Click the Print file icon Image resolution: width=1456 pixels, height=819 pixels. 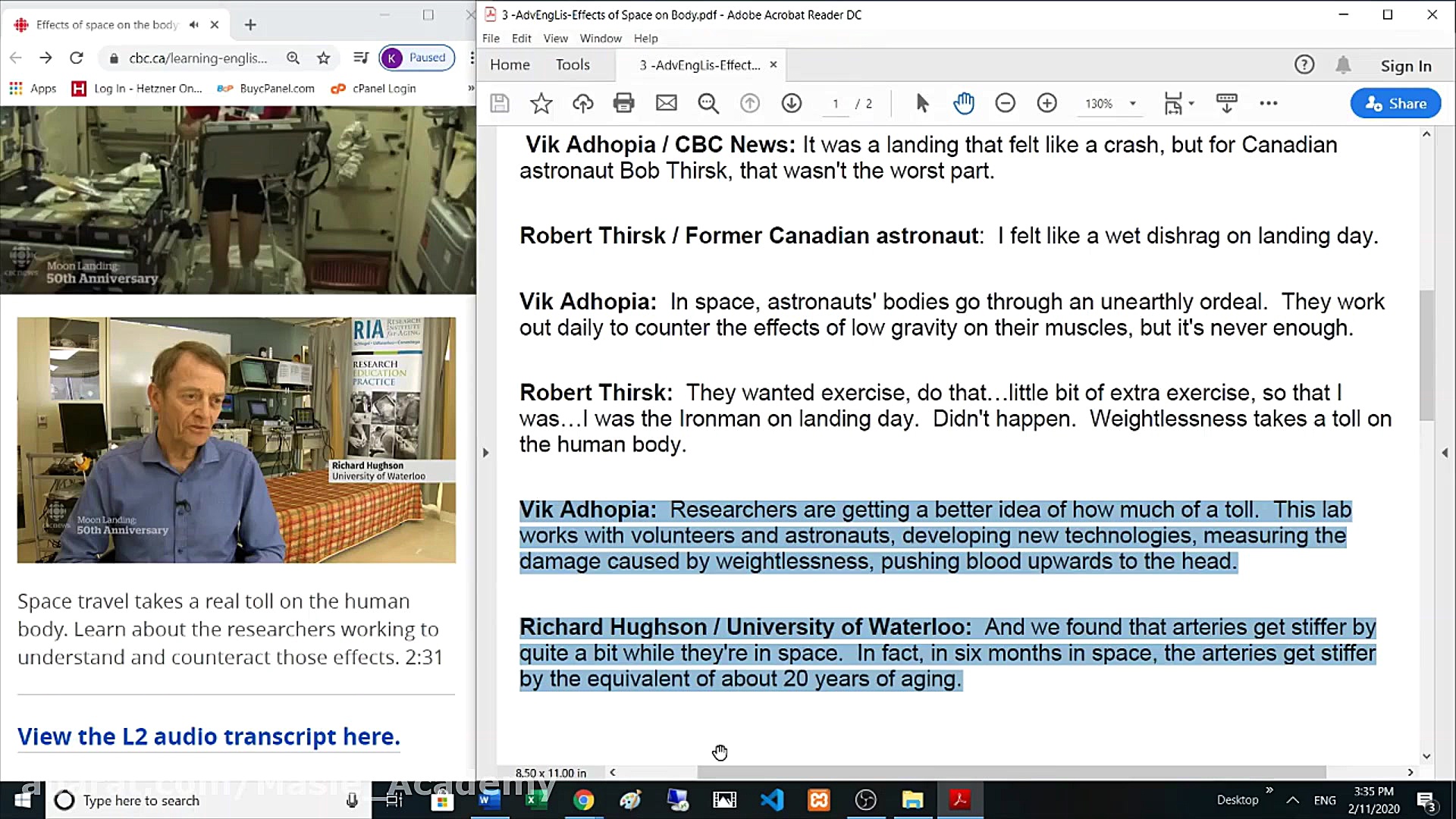[623, 103]
